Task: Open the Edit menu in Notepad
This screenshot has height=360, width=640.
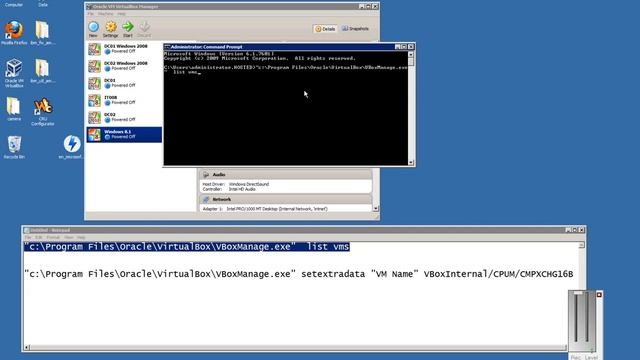Action: click(38, 237)
